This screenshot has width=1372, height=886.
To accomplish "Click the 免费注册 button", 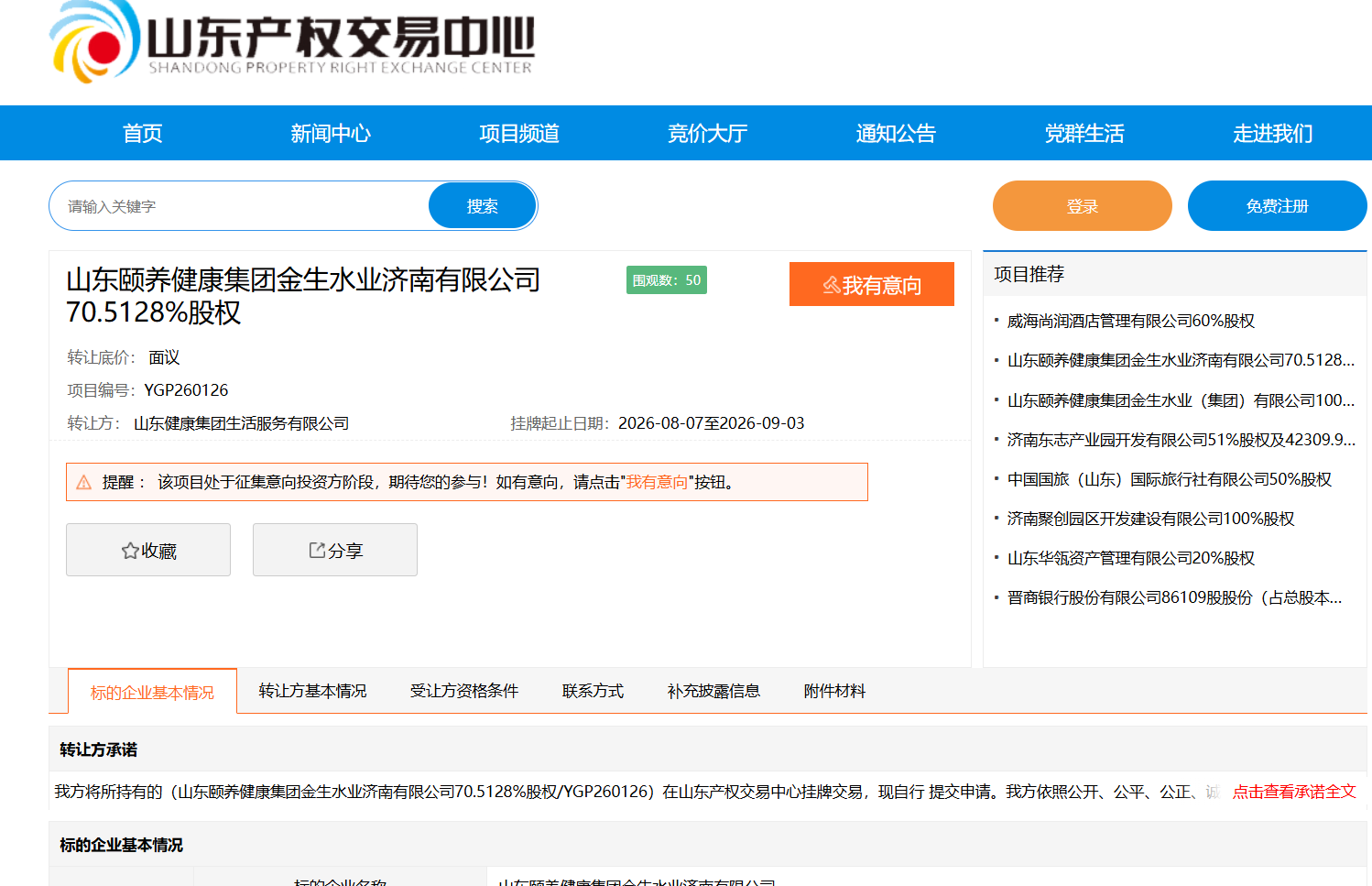I will click(1278, 206).
